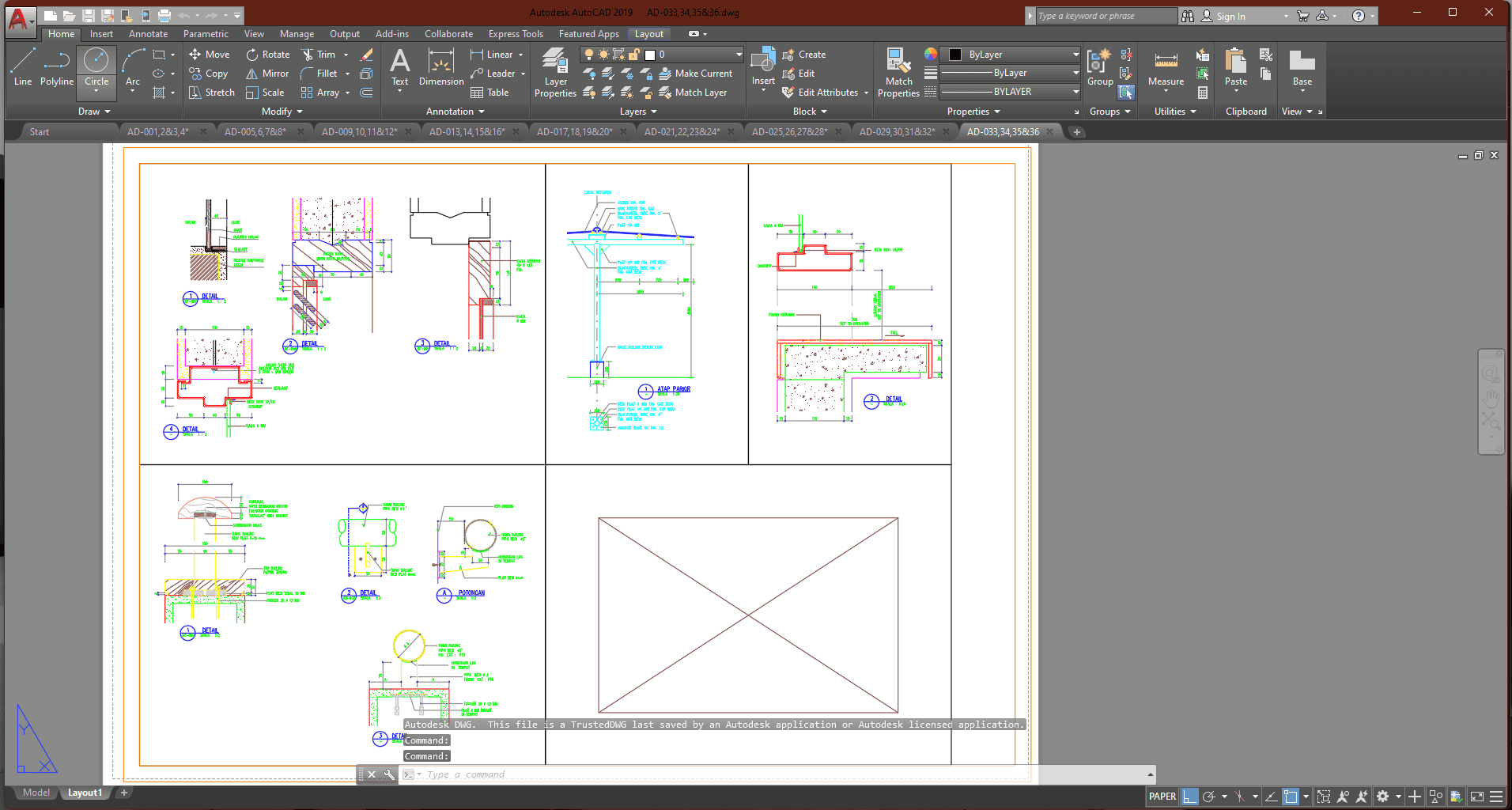1512x810 pixels.
Task: Open Layer Properties manager
Action: [555, 72]
